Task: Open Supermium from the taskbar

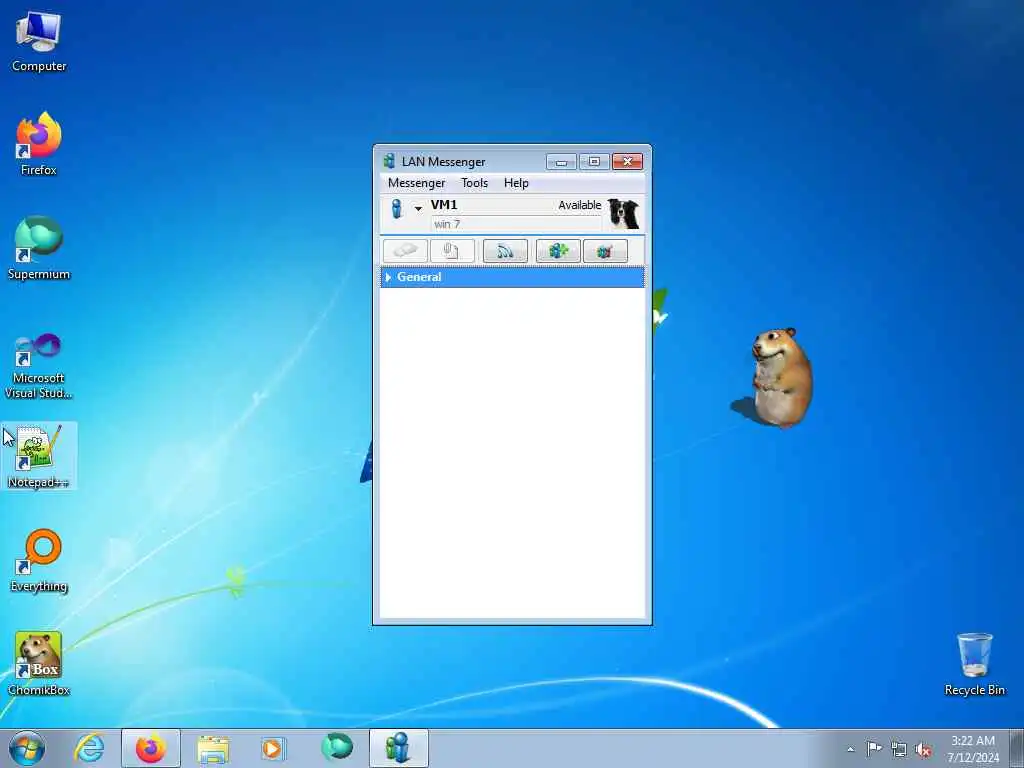Action: (x=337, y=747)
